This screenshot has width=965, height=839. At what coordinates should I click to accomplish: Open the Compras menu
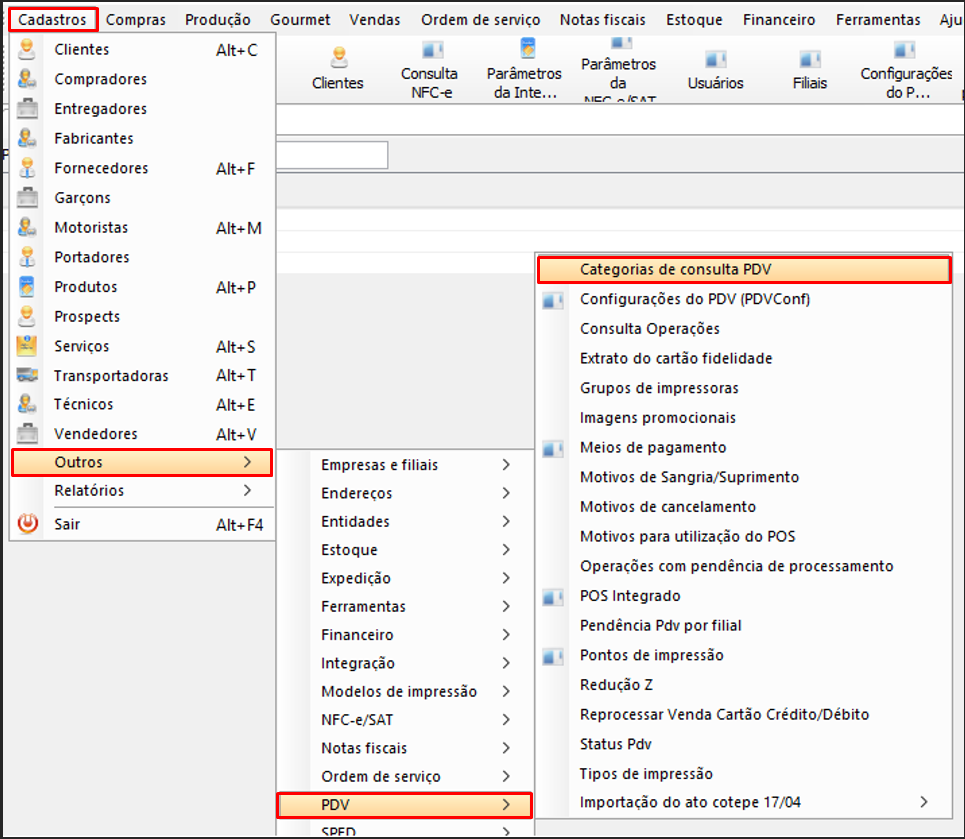[135, 20]
